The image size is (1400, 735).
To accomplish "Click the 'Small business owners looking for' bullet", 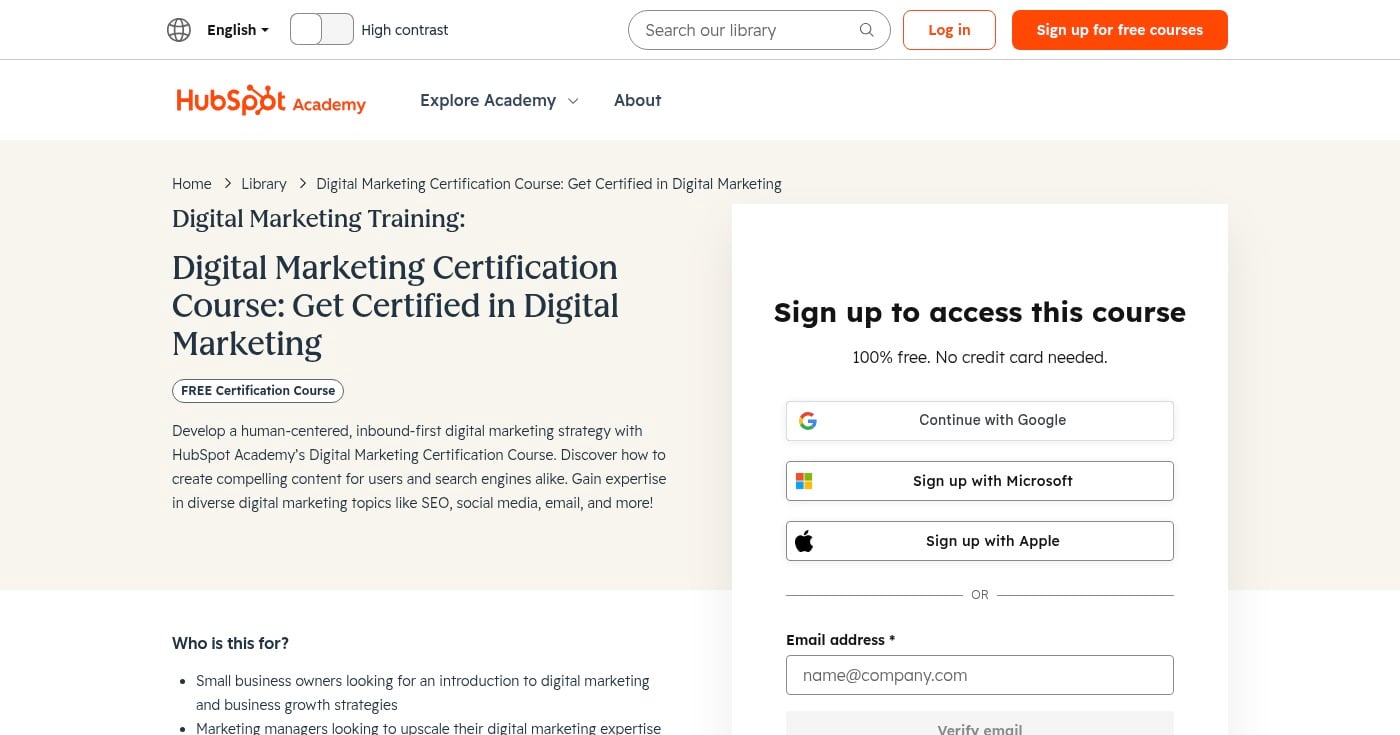I will [x=423, y=693].
